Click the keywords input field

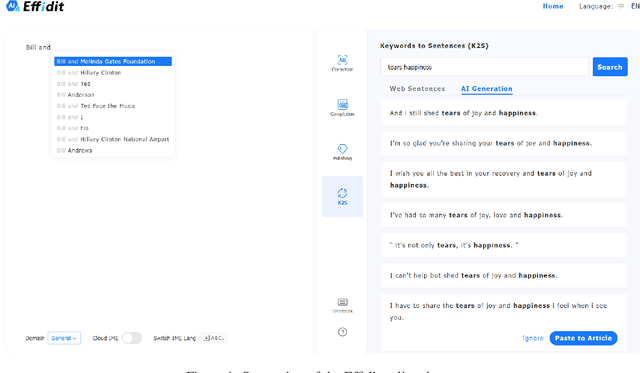coord(484,67)
